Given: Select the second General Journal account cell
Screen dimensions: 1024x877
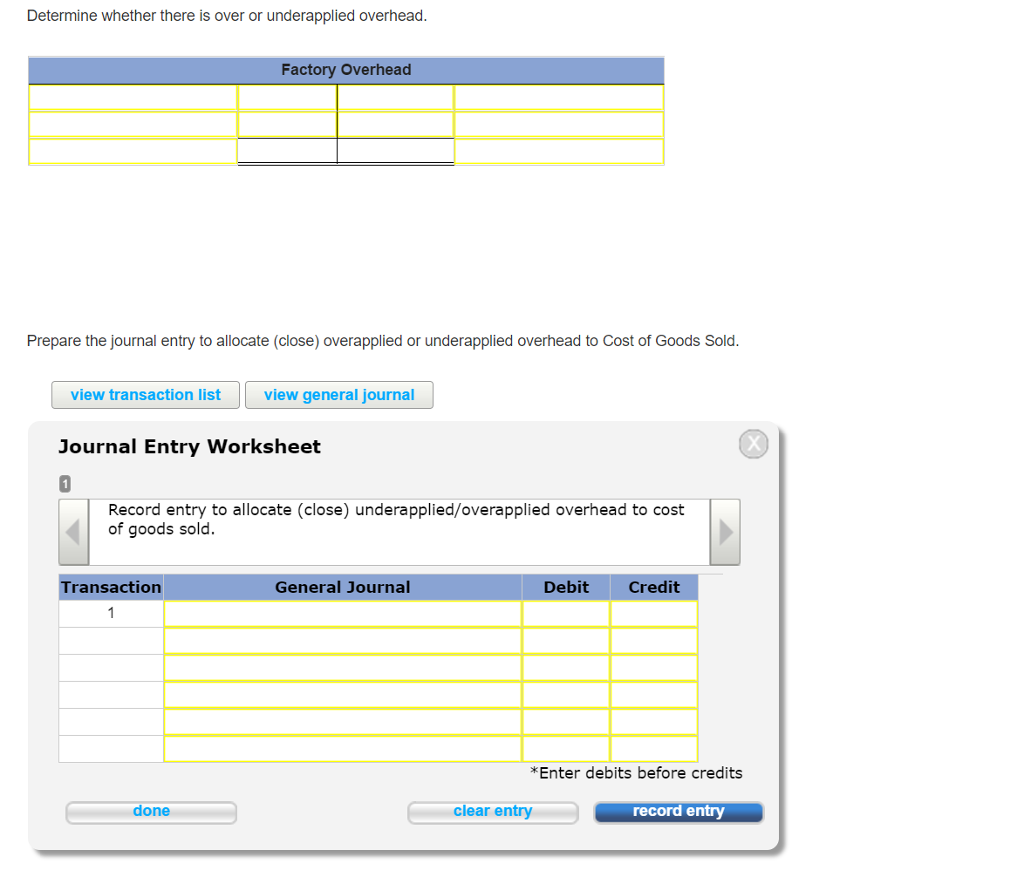Looking at the screenshot, I should click(342, 640).
